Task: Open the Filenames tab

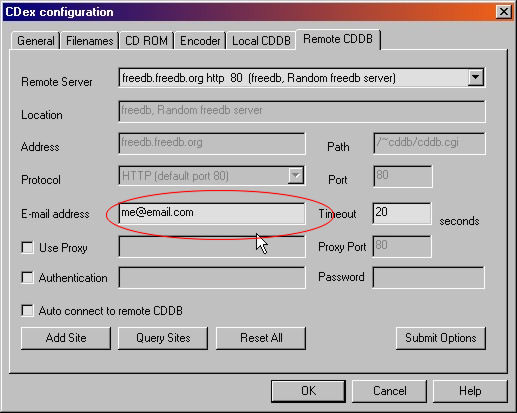Action: (90, 41)
